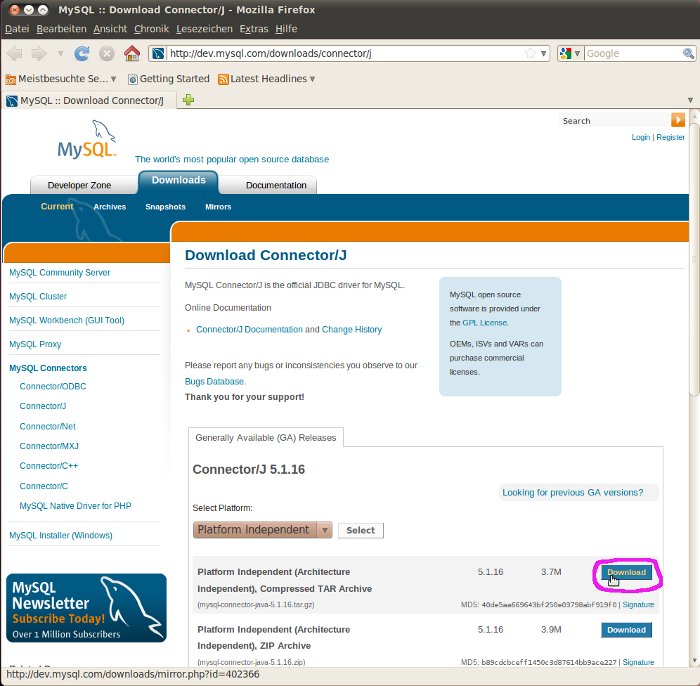Viewport: 700px width, 686px height.
Task: Download the Compressed TAR Archive
Action: 626,573
